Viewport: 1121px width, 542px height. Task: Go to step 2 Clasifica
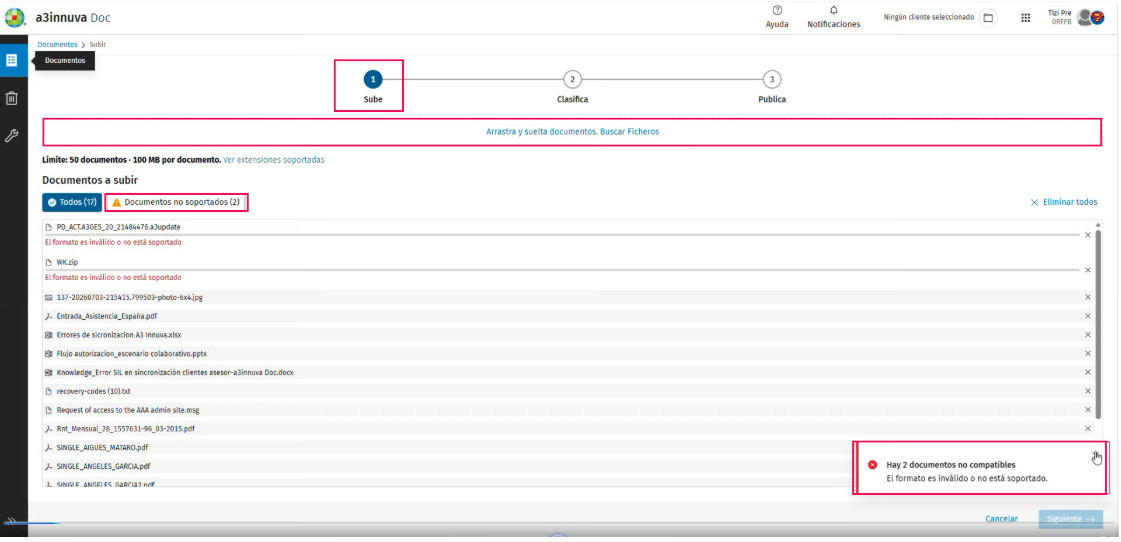[572, 88]
